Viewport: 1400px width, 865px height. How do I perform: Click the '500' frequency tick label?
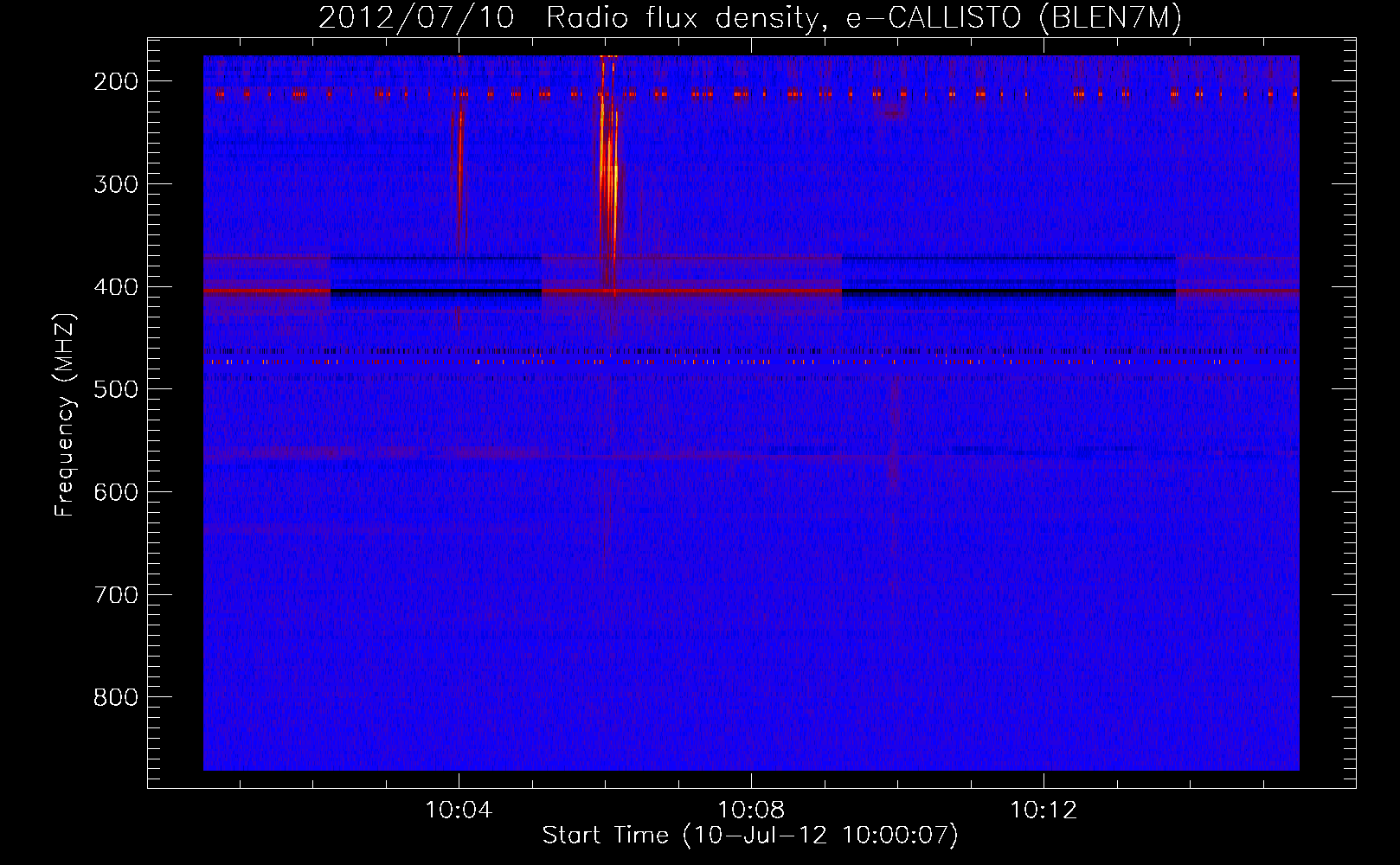115,389
